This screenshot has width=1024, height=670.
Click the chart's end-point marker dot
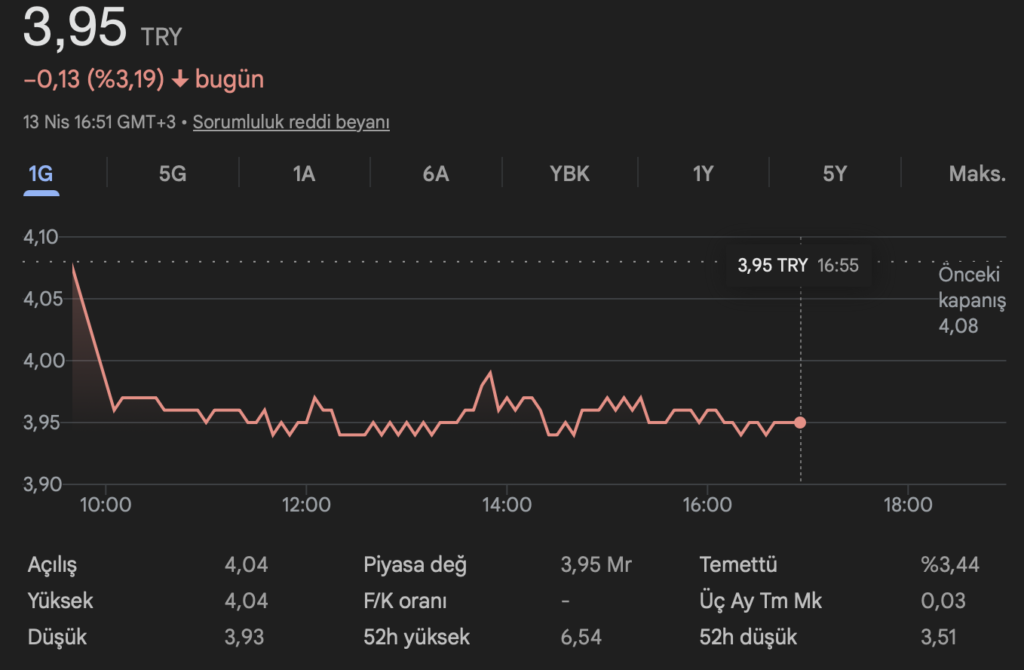800,422
